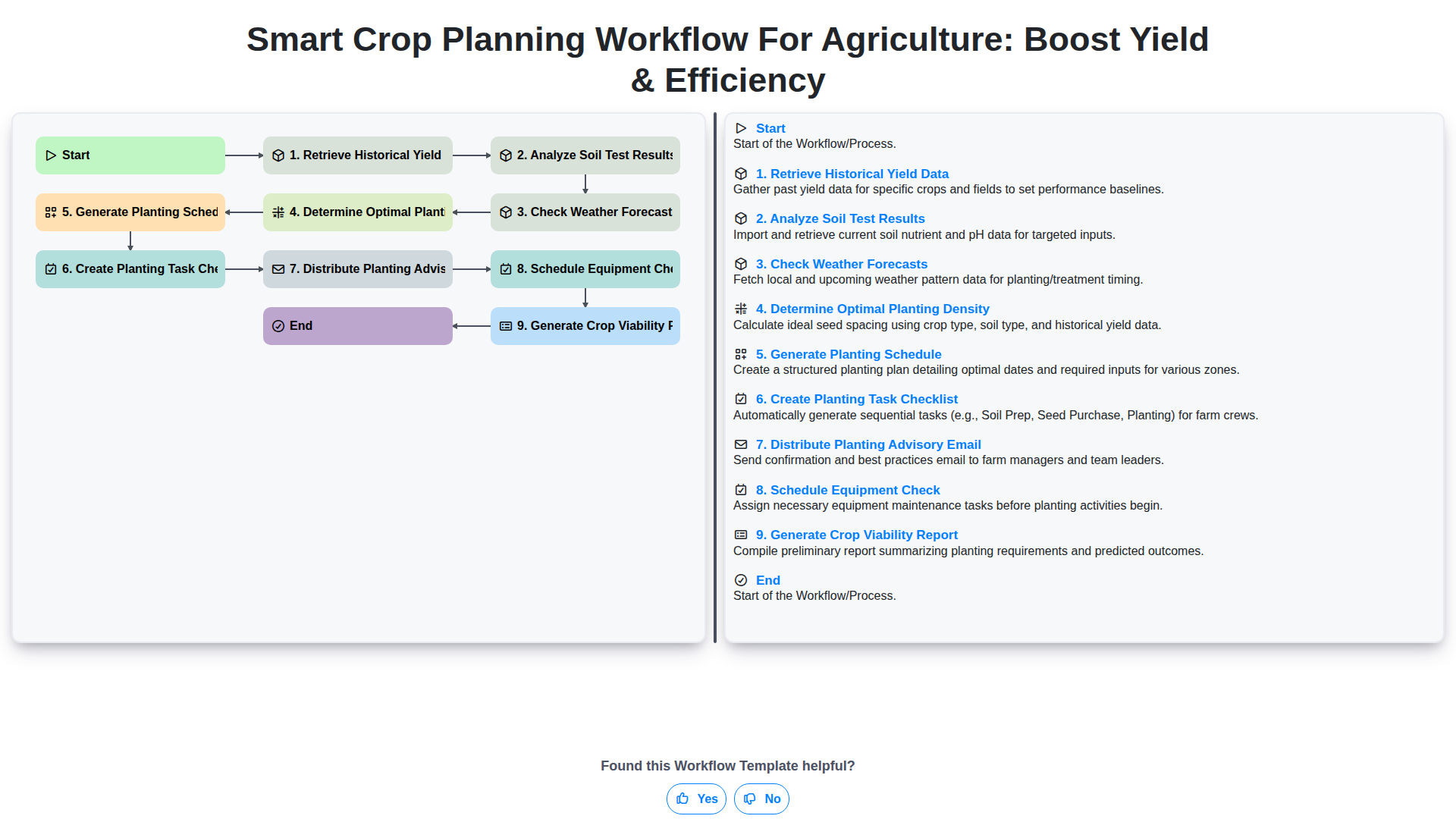Screen dimensions: 1456x819
Task: Click the vertical divider between the panels
Action: pos(715,378)
